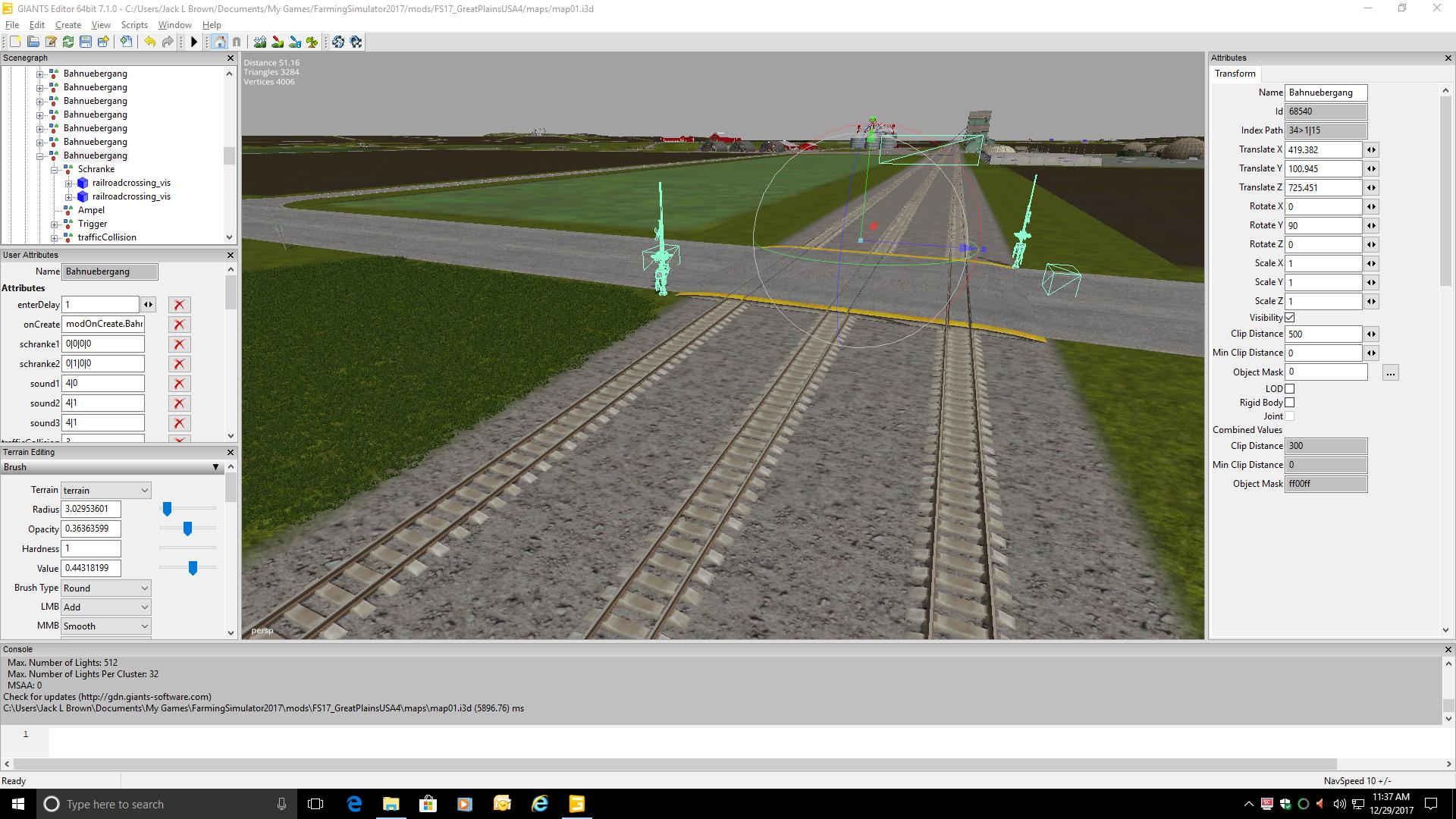Open the LMB Add dropdown
Viewport: 1456px width, 819px height.
[105, 607]
